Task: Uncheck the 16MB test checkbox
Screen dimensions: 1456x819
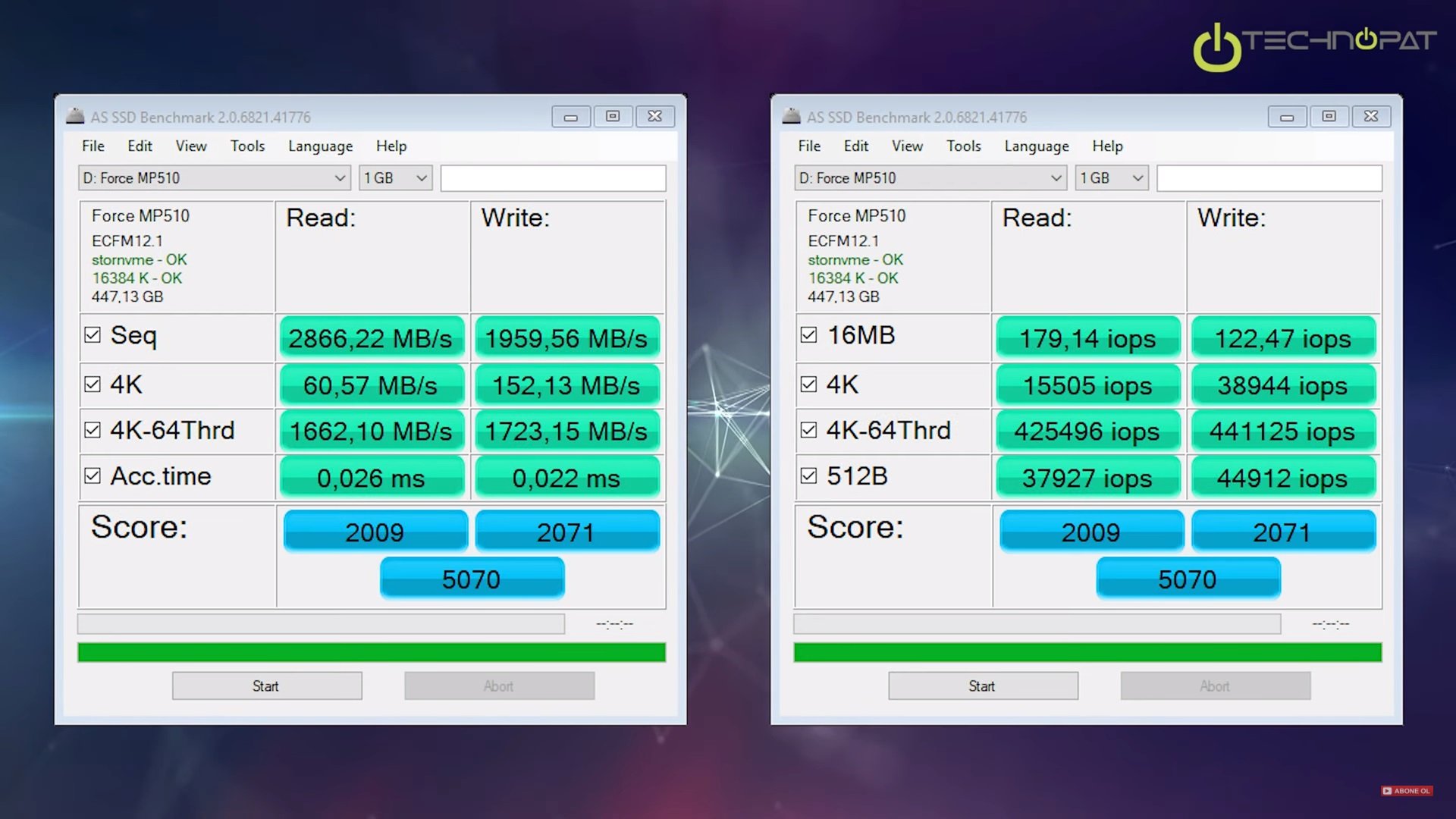Action: tap(808, 335)
